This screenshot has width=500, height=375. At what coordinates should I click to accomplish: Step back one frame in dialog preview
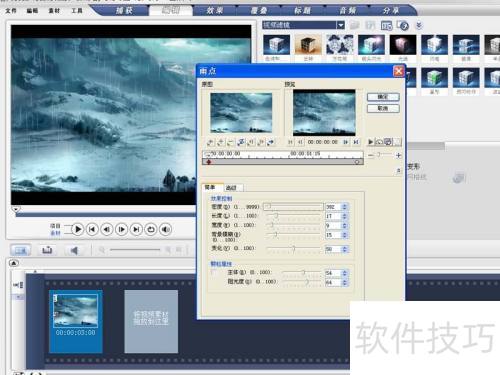tap(300, 142)
